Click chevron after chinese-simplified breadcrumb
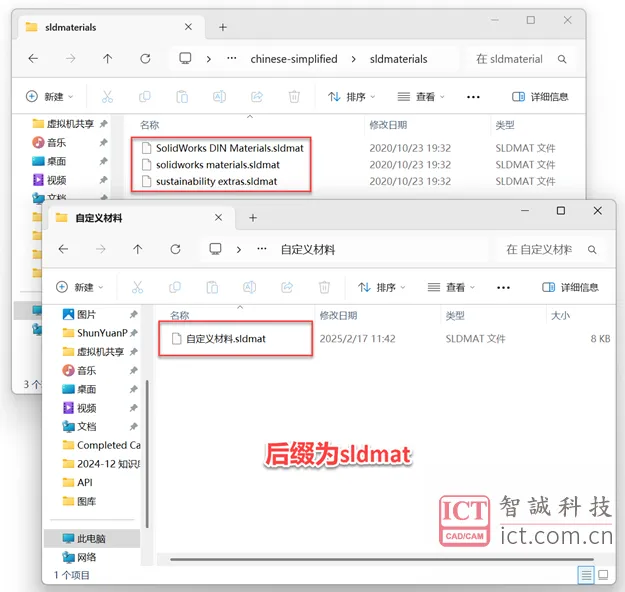 [354, 59]
